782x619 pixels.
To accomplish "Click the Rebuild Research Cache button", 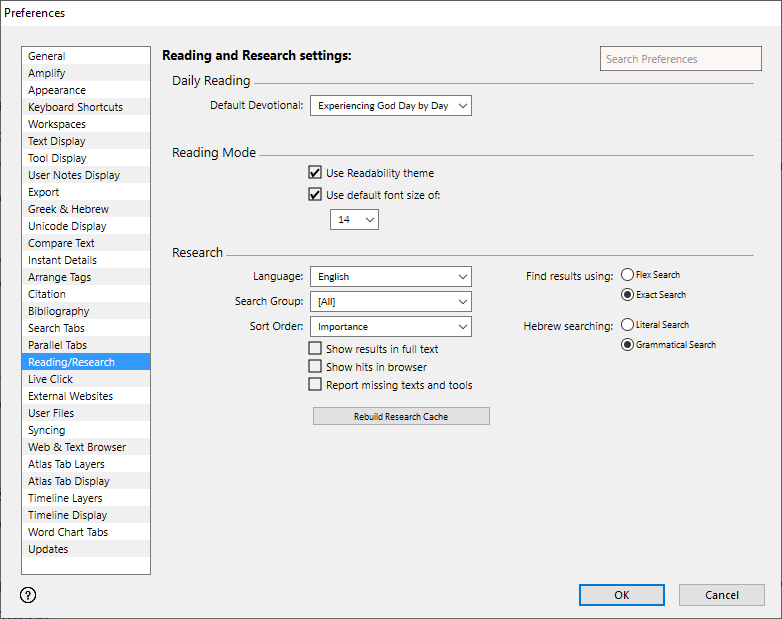I will tap(401, 416).
